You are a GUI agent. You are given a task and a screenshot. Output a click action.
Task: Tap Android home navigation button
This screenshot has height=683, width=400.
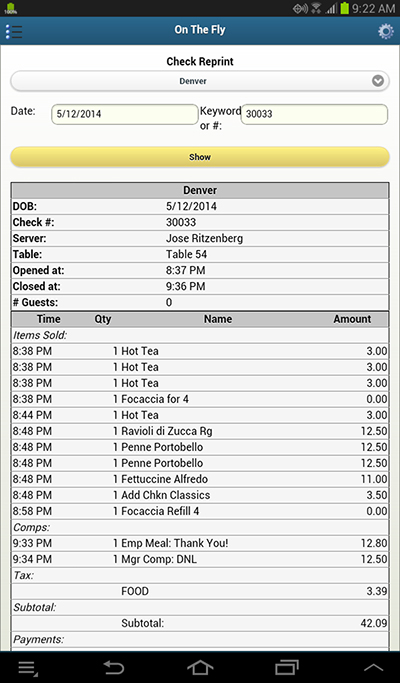[200, 667]
